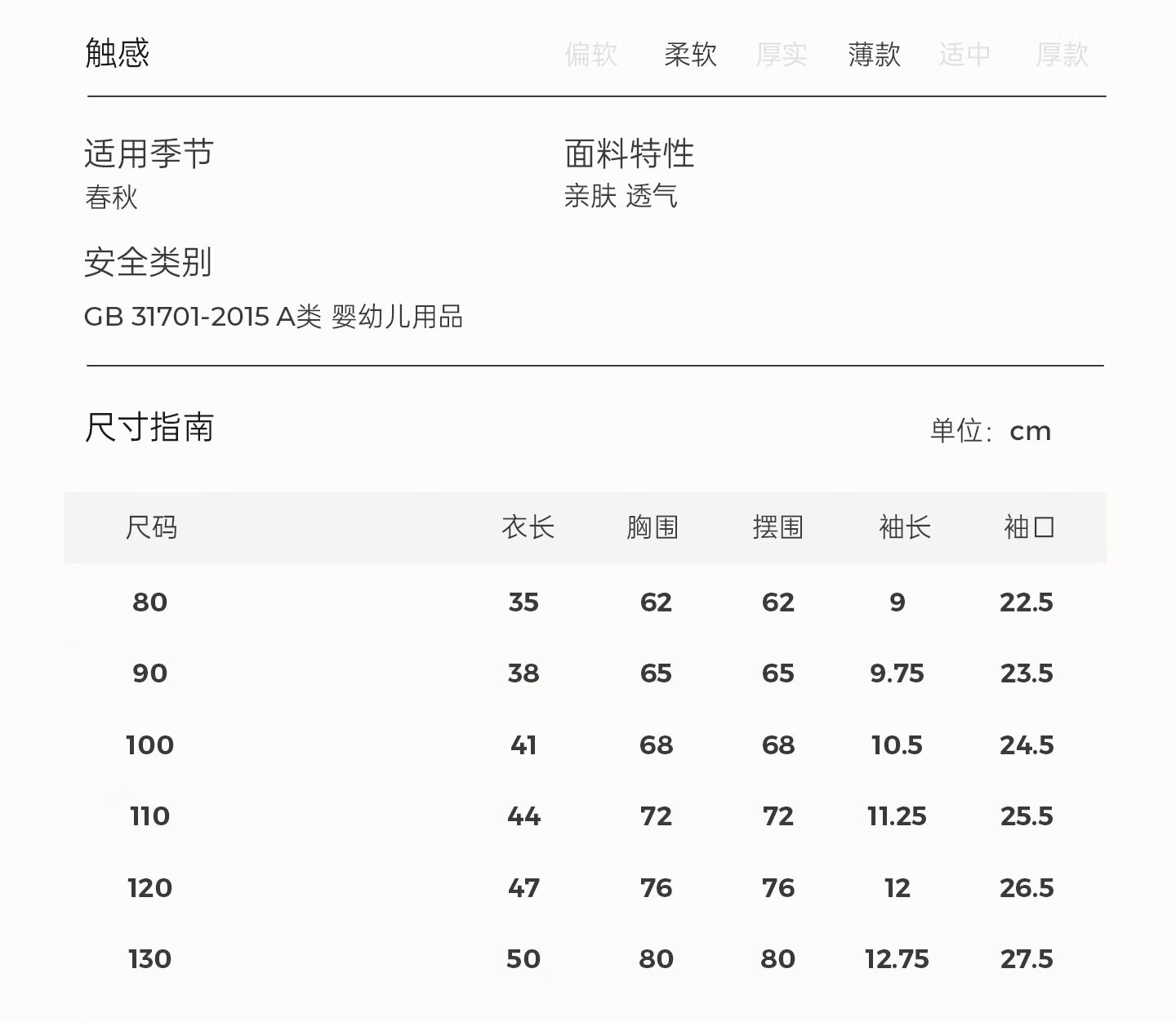Click the 胸围 column header
Viewport: 1176px width, 1022px height.
[653, 527]
